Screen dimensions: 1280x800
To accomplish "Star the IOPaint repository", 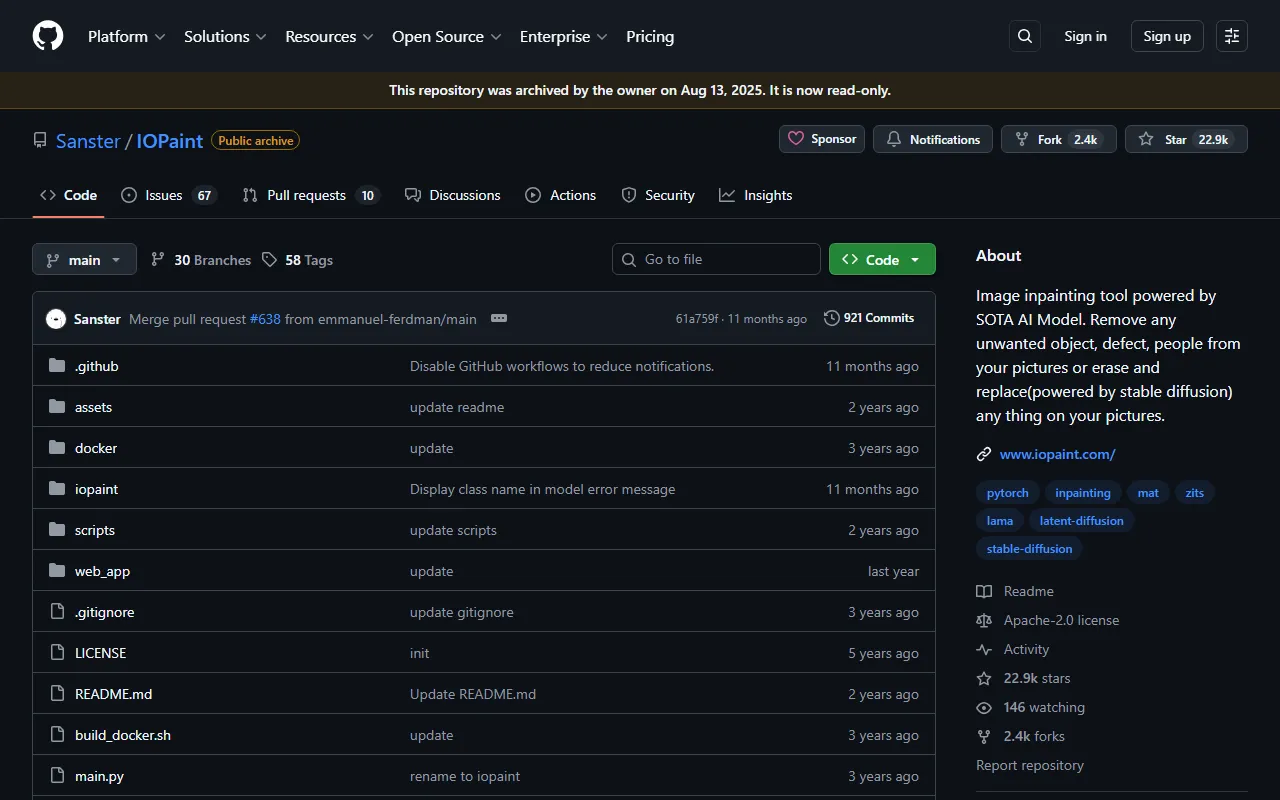I will (x=1185, y=139).
